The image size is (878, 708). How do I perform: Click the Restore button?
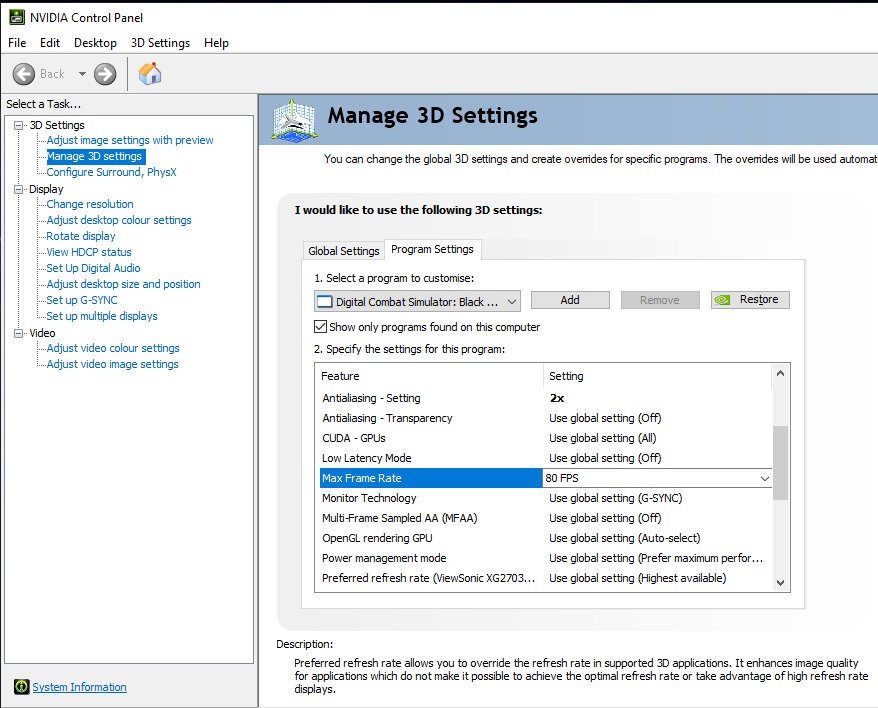(750, 300)
